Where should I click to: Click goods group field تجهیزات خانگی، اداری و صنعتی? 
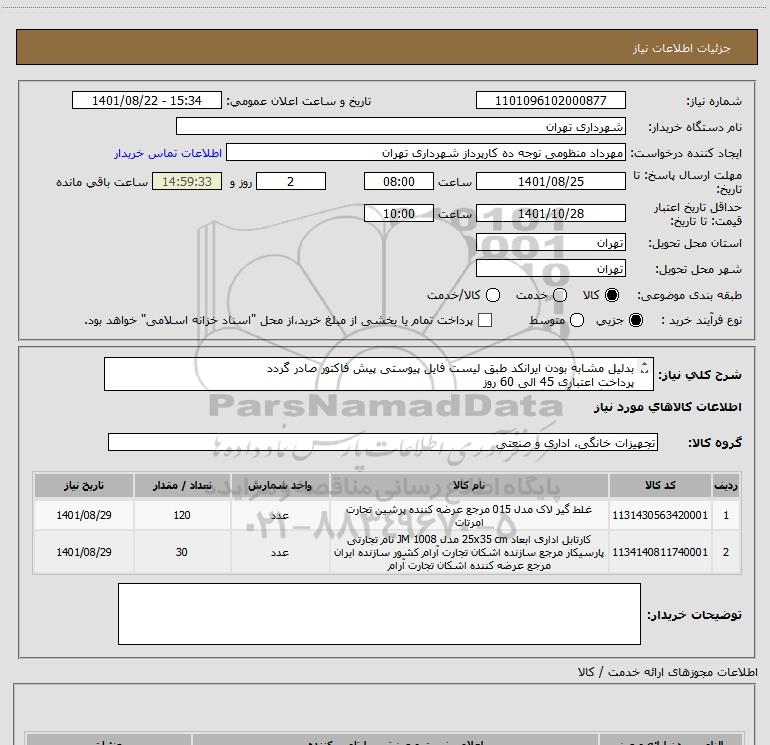(x=383, y=442)
